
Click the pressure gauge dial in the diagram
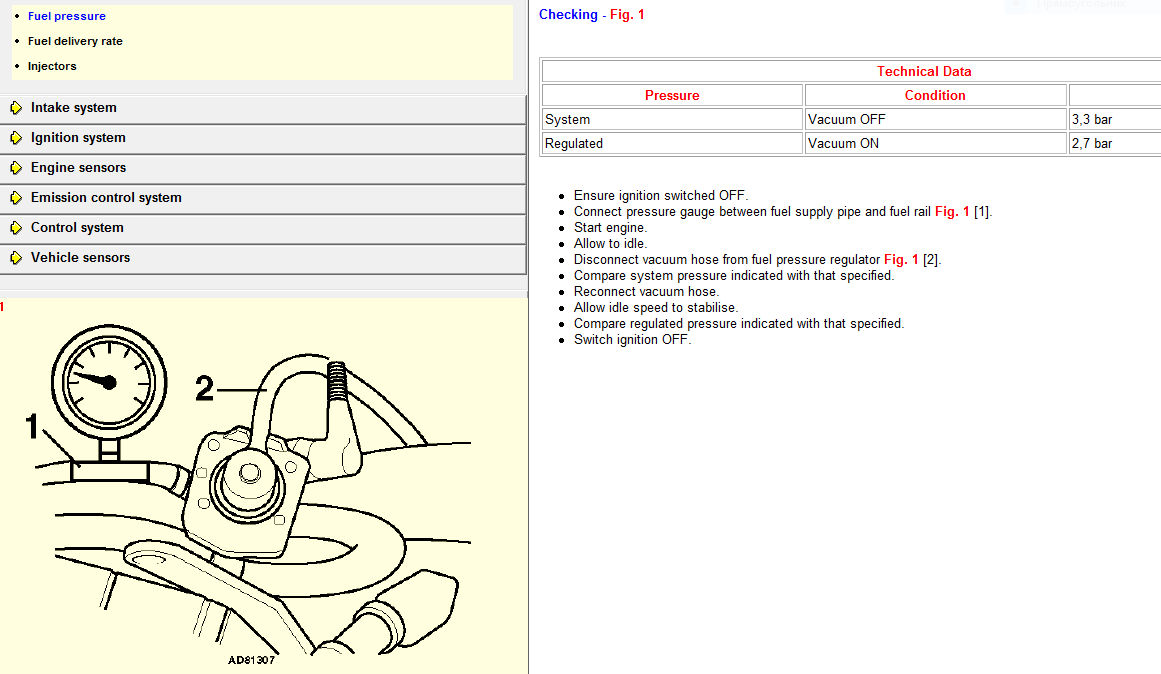click(x=110, y=380)
